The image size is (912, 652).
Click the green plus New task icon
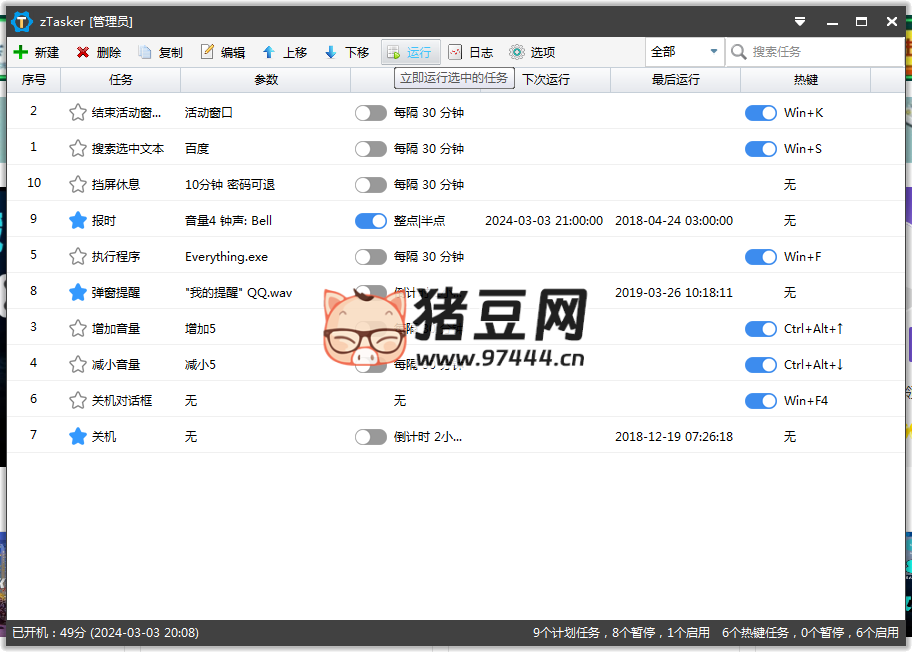point(20,52)
